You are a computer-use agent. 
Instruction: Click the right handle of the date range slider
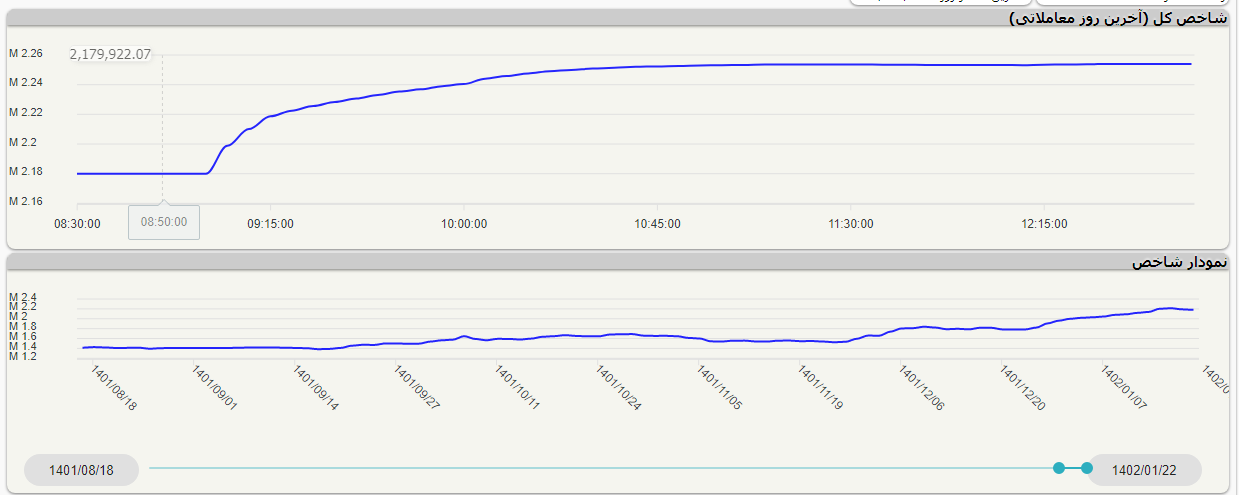(1087, 468)
